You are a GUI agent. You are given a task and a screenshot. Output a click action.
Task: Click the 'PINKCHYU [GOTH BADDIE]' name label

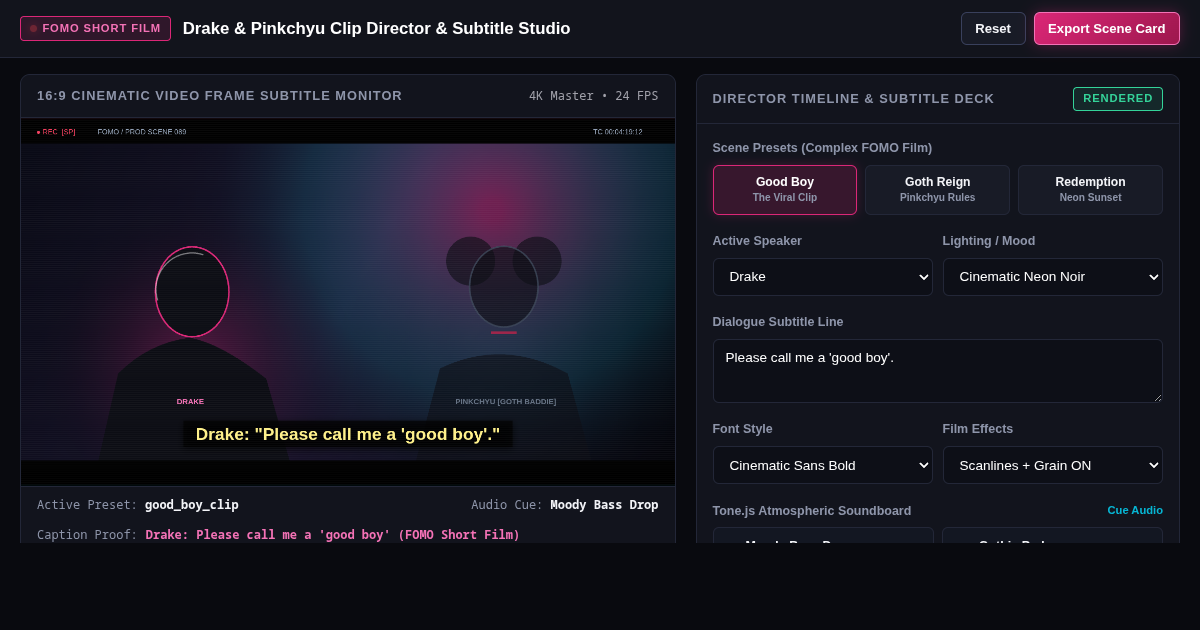coord(506,401)
